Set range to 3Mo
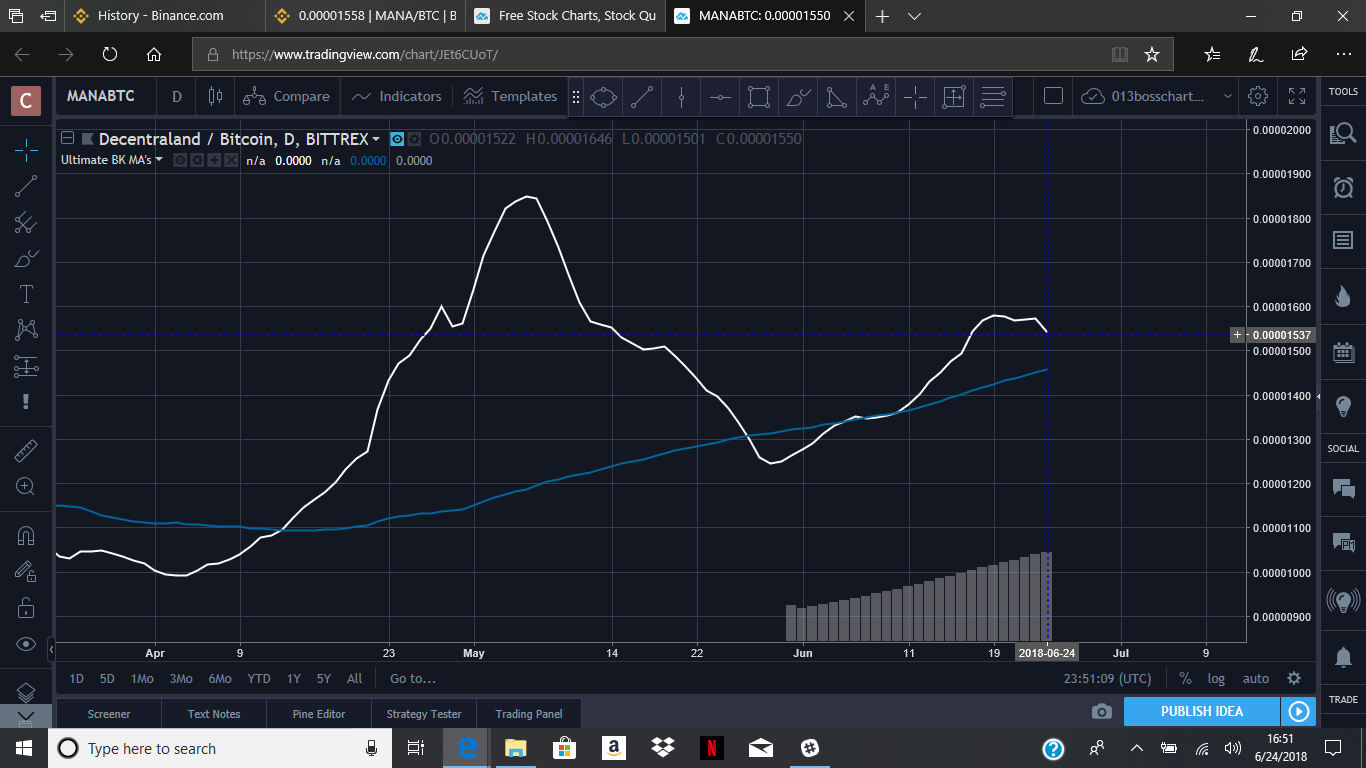Screen dimensions: 1366x768 [x=181, y=679]
